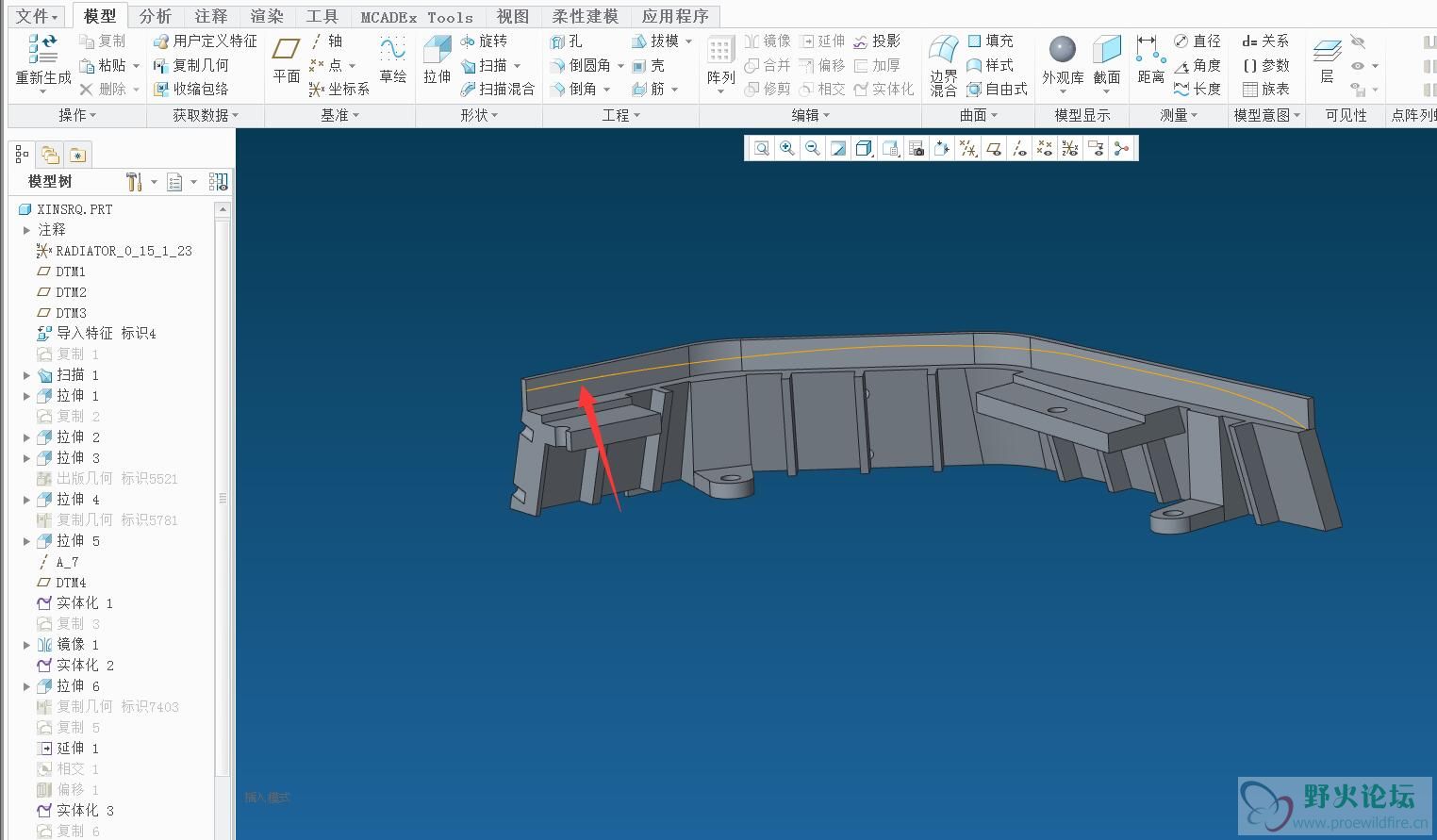Open the eye dropdown in the 可见性 group

pos(1375,66)
